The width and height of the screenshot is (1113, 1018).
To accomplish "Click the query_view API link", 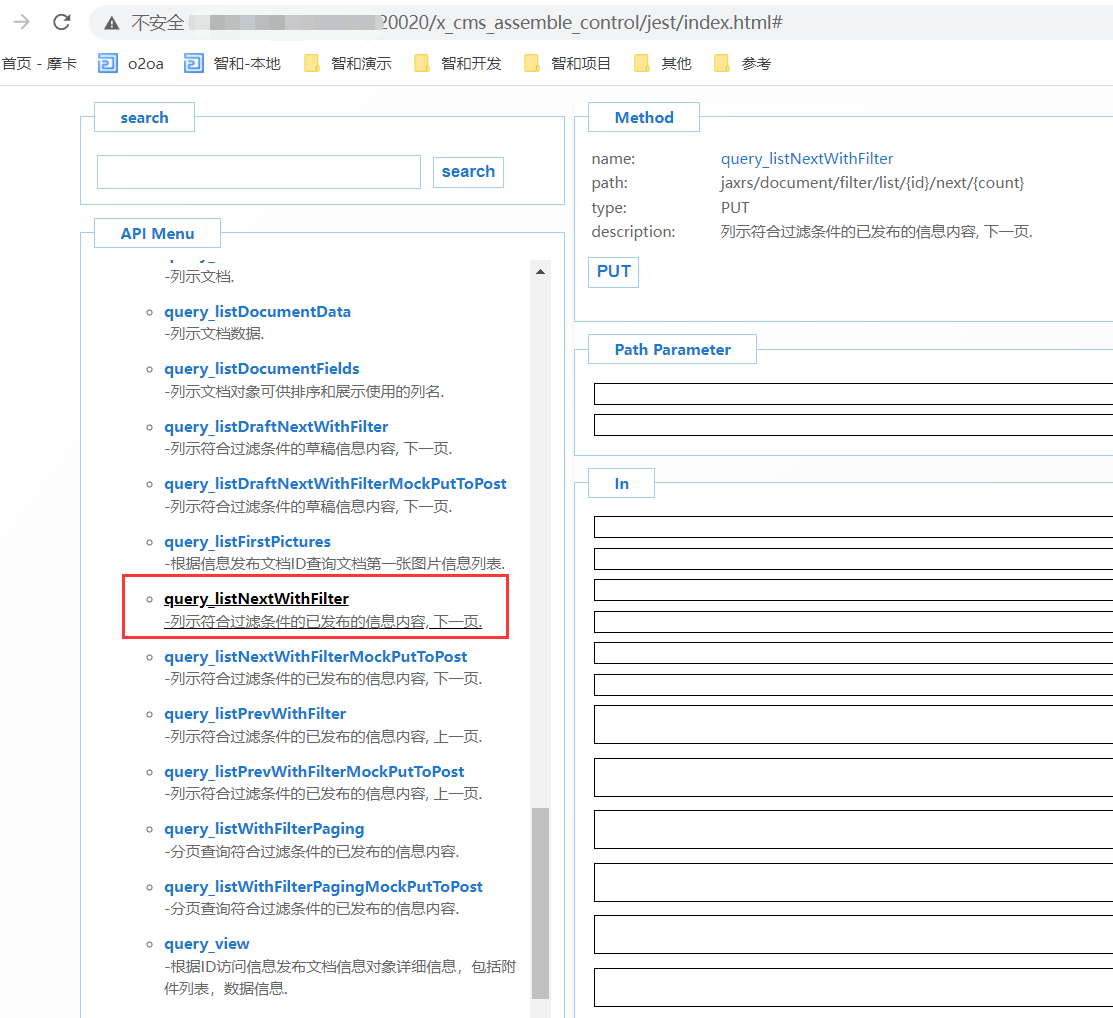I will click(x=207, y=944).
